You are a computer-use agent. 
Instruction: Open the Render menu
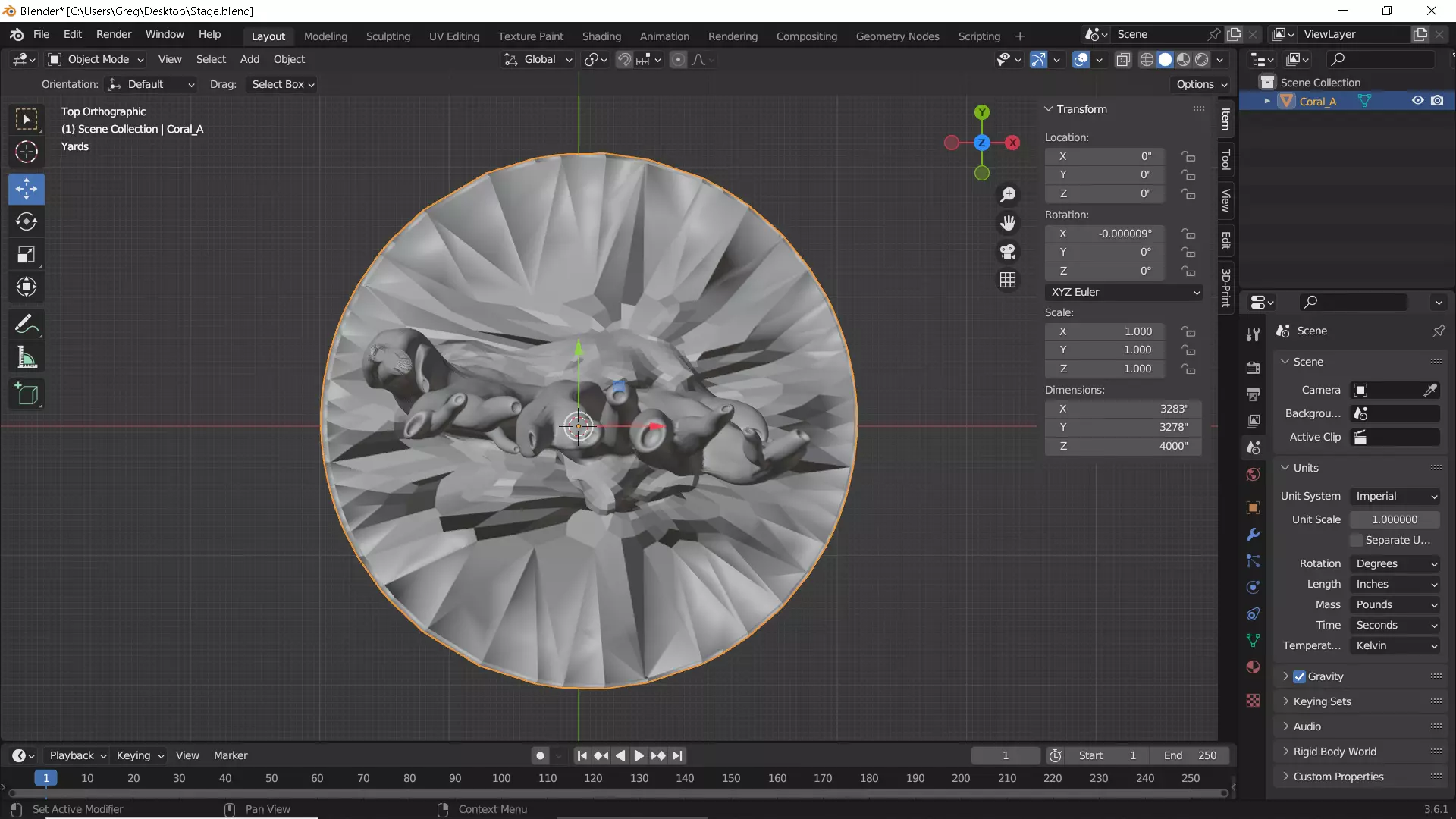pos(114,34)
